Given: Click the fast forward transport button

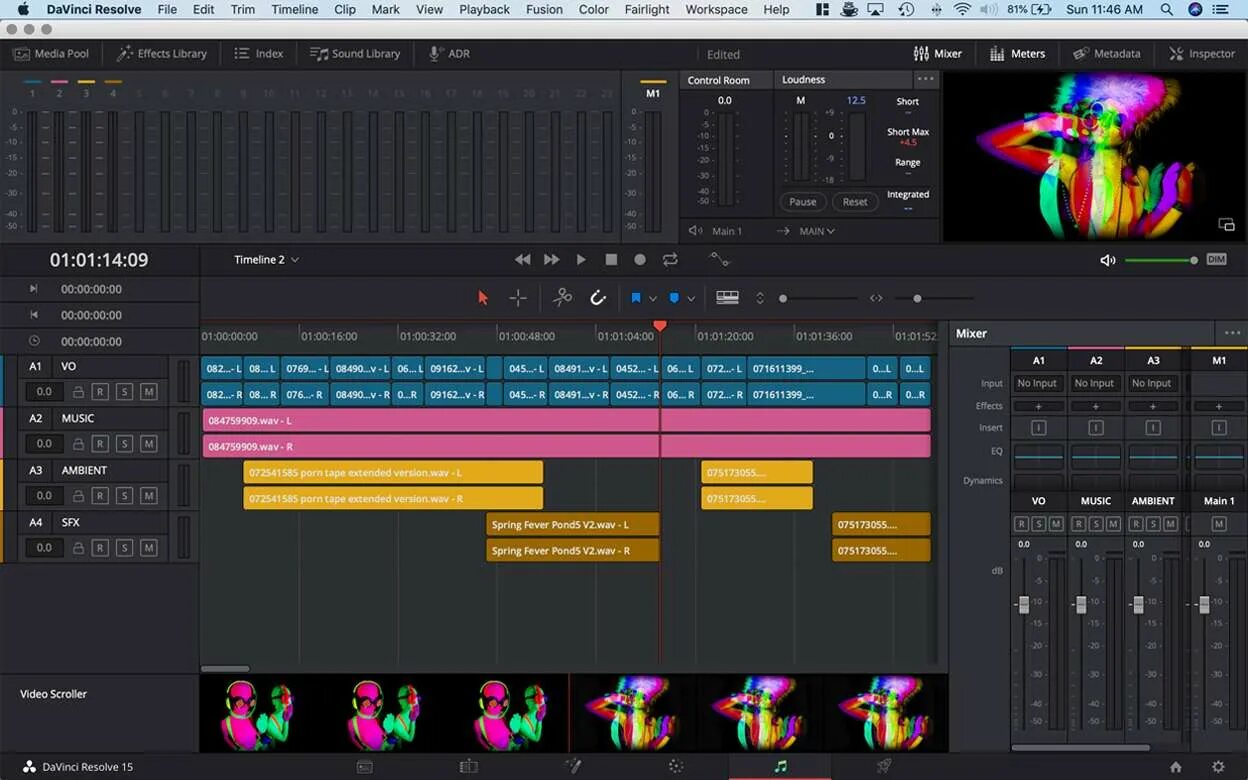Looking at the screenshot, I should point(551,260).
